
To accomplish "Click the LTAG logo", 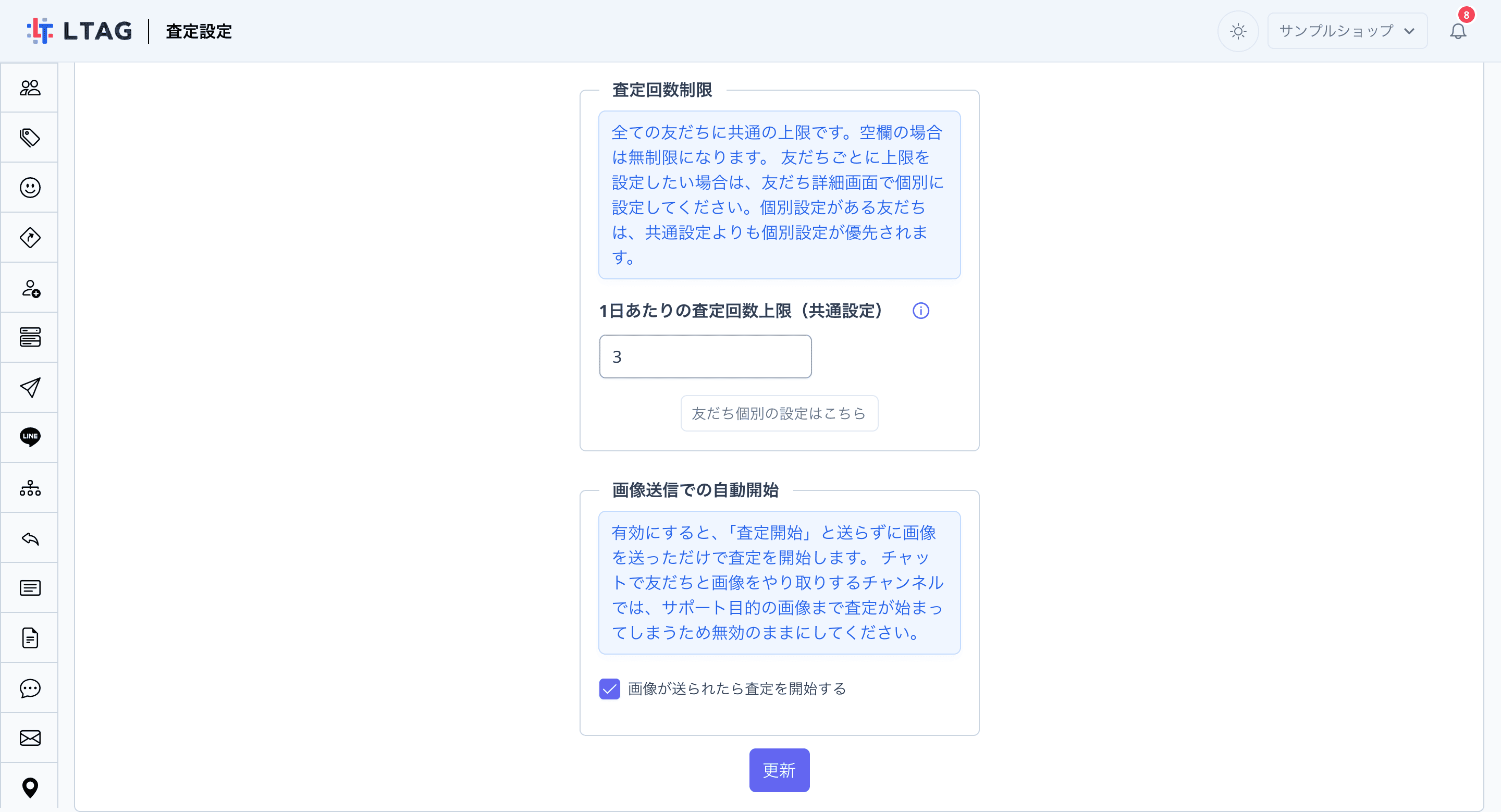I will point(79,31).
